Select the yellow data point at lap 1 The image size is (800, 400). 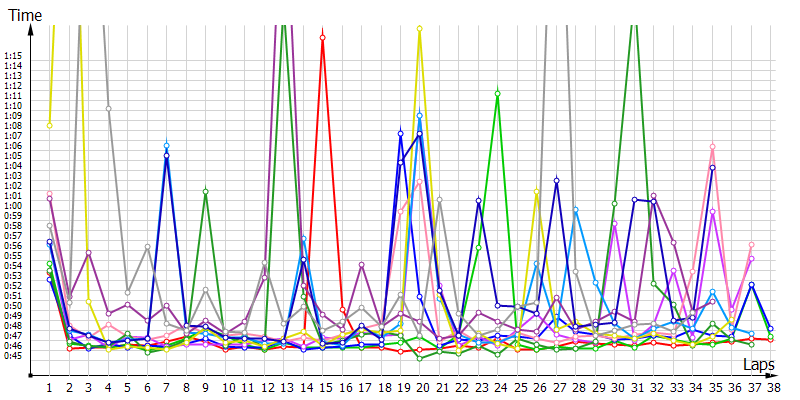[49, 125]
